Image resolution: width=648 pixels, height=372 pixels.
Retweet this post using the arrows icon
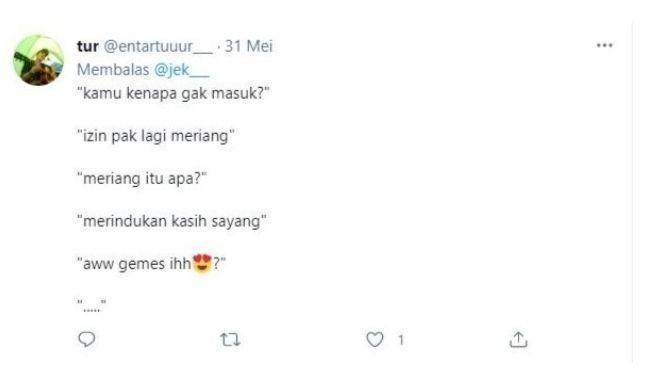tap(230, 339)
